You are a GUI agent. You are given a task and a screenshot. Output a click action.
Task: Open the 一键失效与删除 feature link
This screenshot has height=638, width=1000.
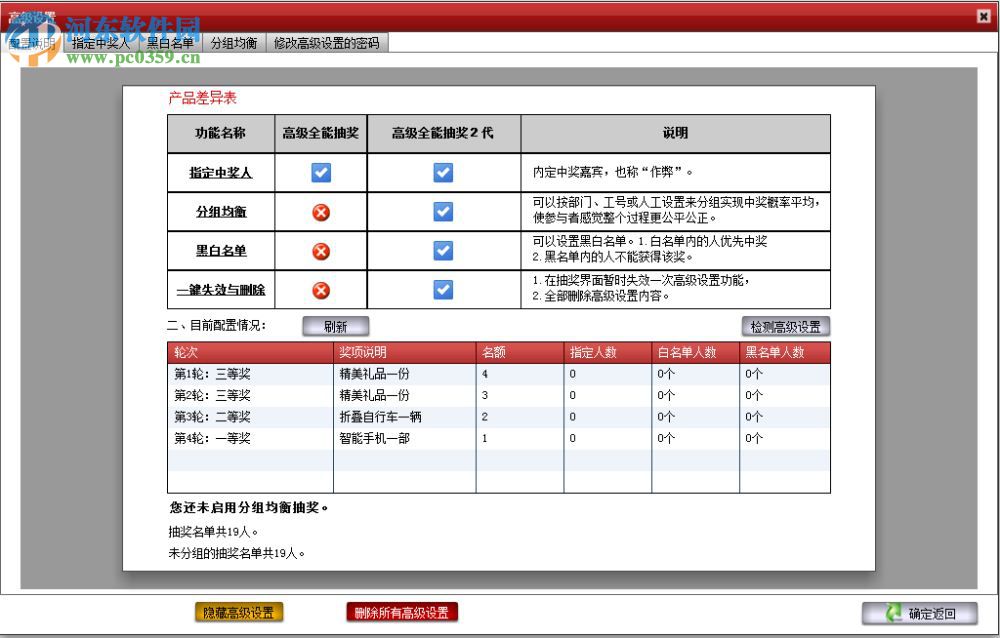click(x=220, y=290)
